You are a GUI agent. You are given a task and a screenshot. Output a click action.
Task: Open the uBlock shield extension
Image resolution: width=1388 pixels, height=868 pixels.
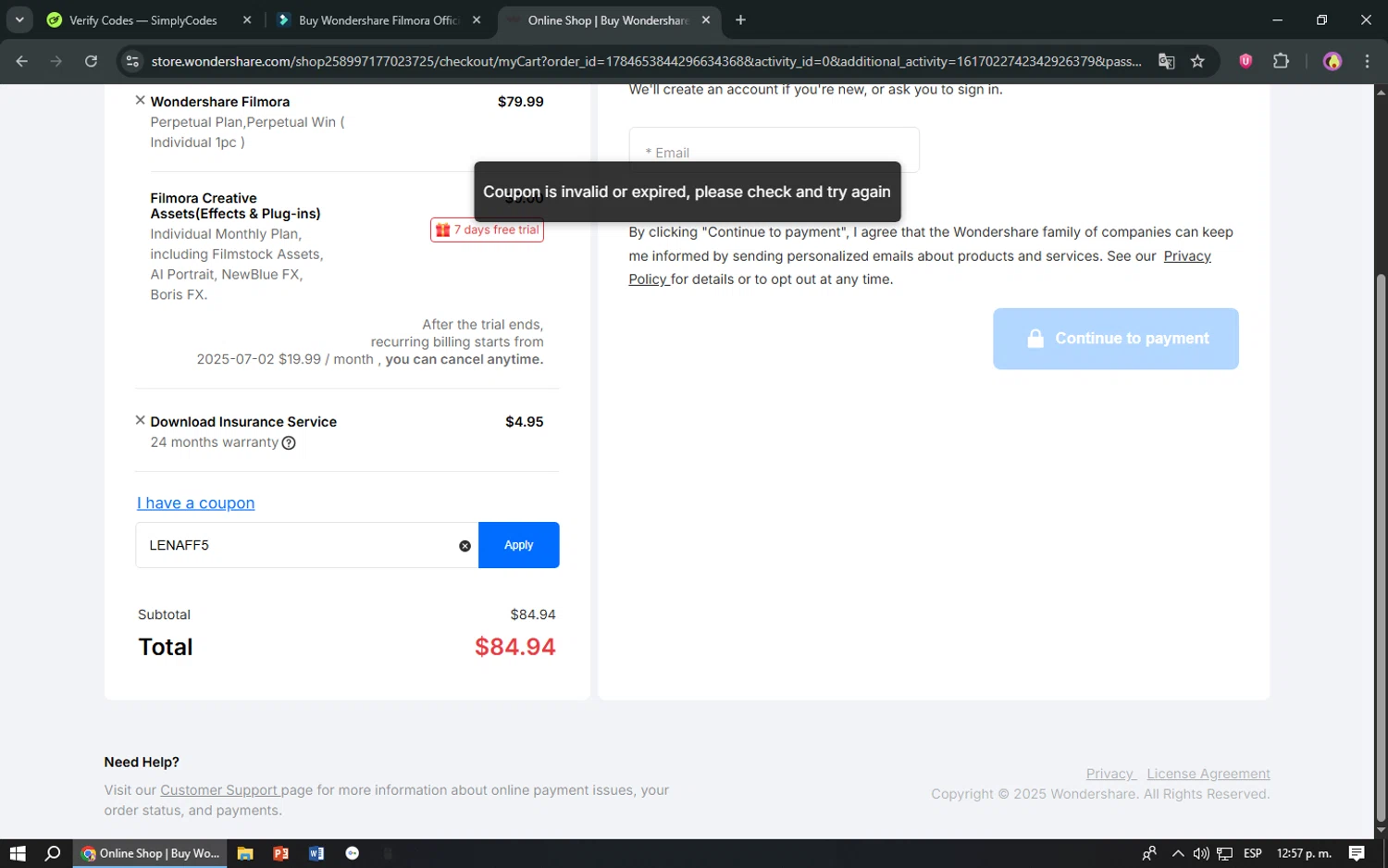[x=1245, y=61]
